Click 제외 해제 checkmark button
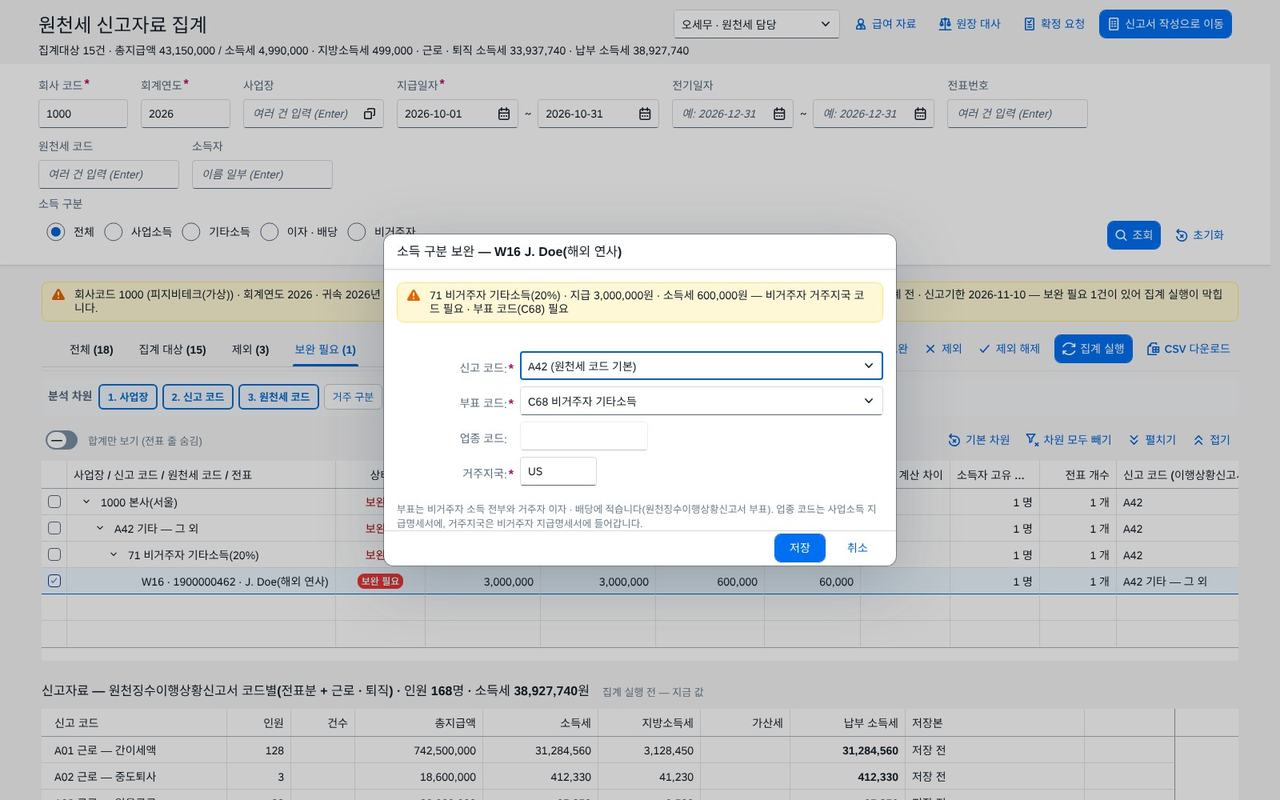1280x800 pixels. [1009, 349]
